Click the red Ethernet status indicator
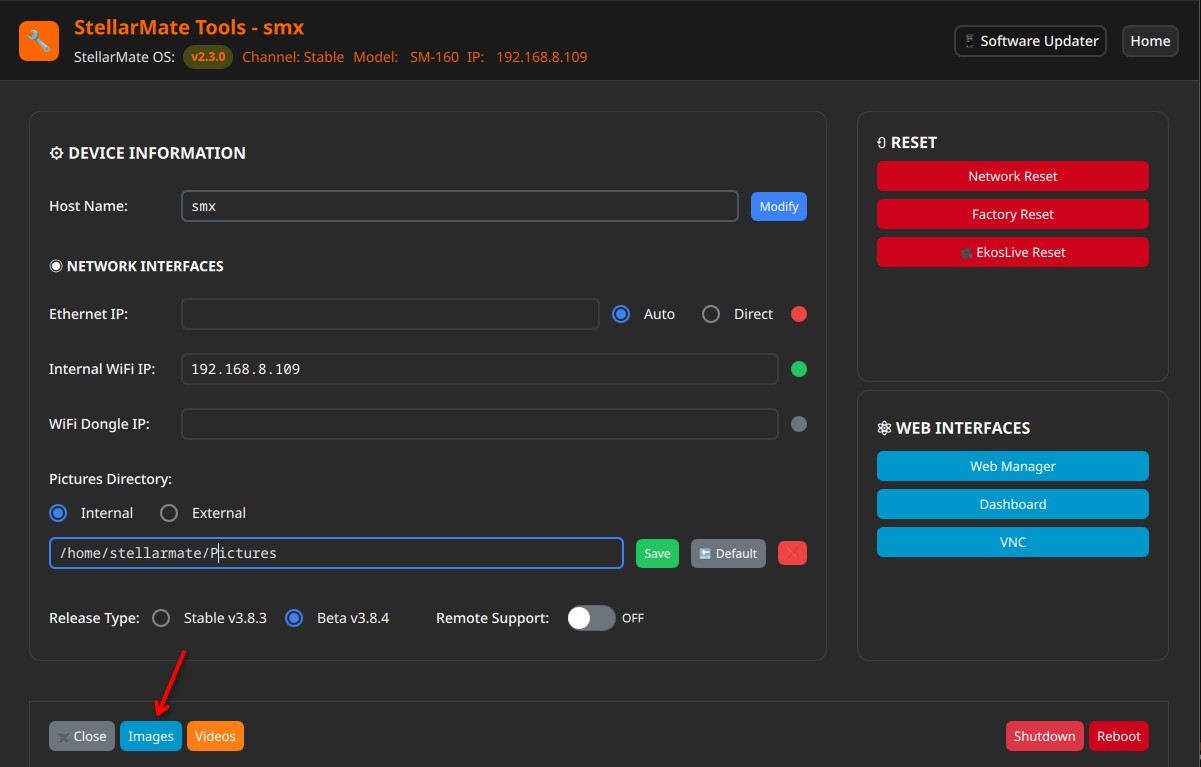 tap(799, 314)
